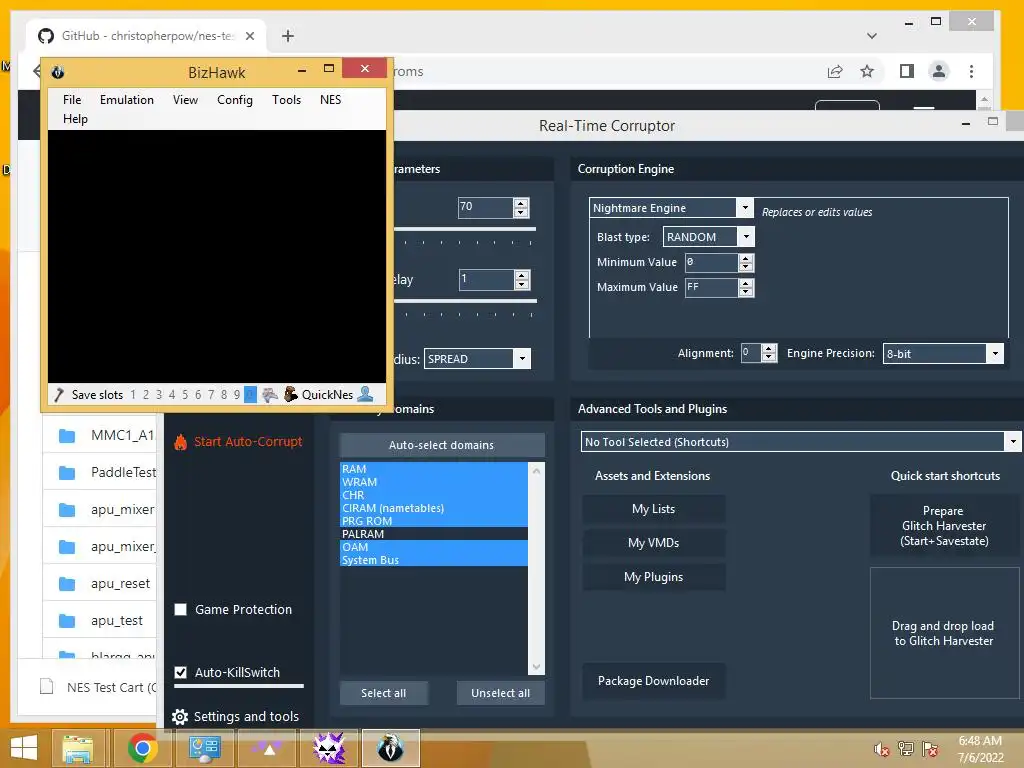
Task: Open My Lists
Action: 654,509
